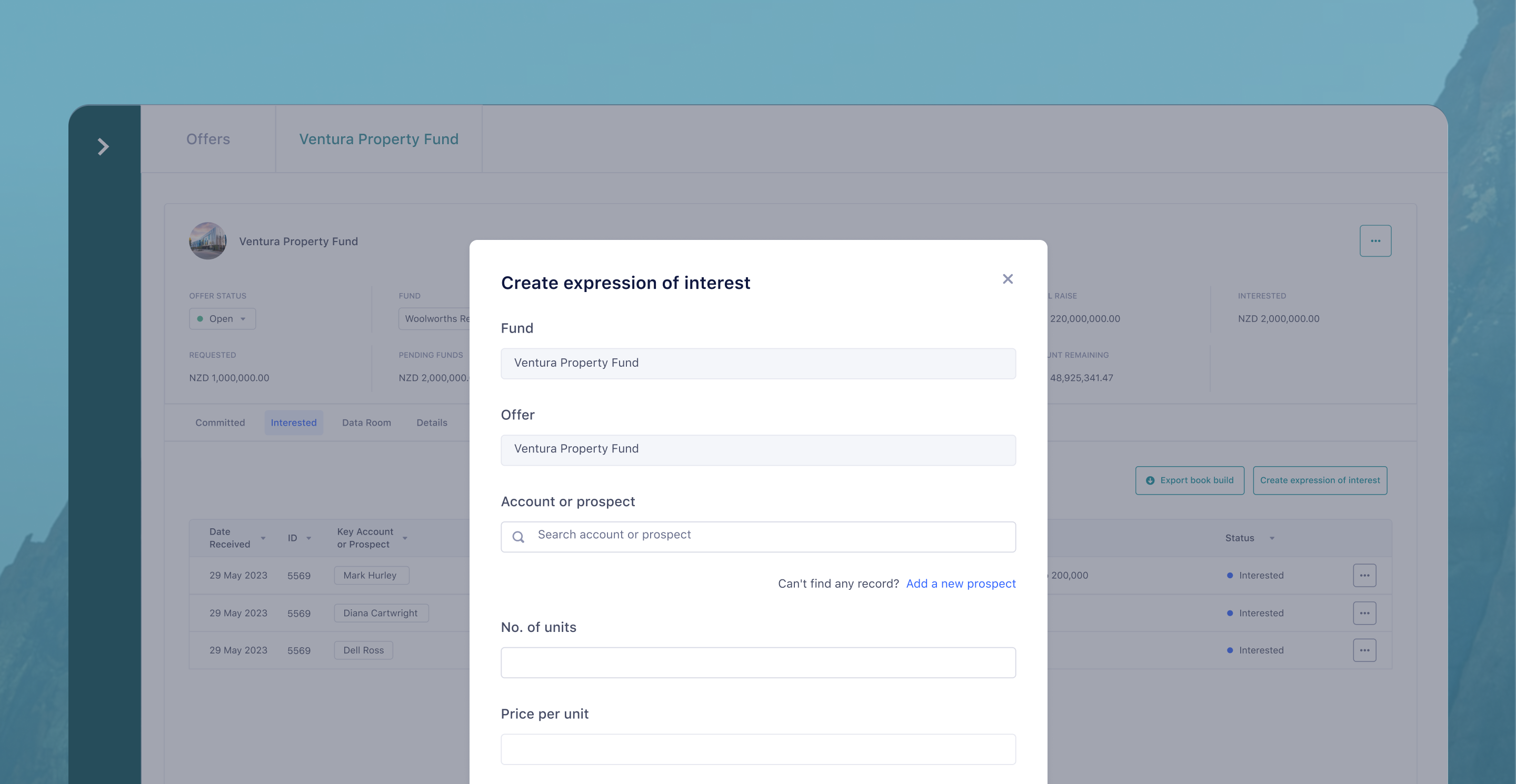Click the No. of units input
The image size is (1516, 784).
click(758, 662)
